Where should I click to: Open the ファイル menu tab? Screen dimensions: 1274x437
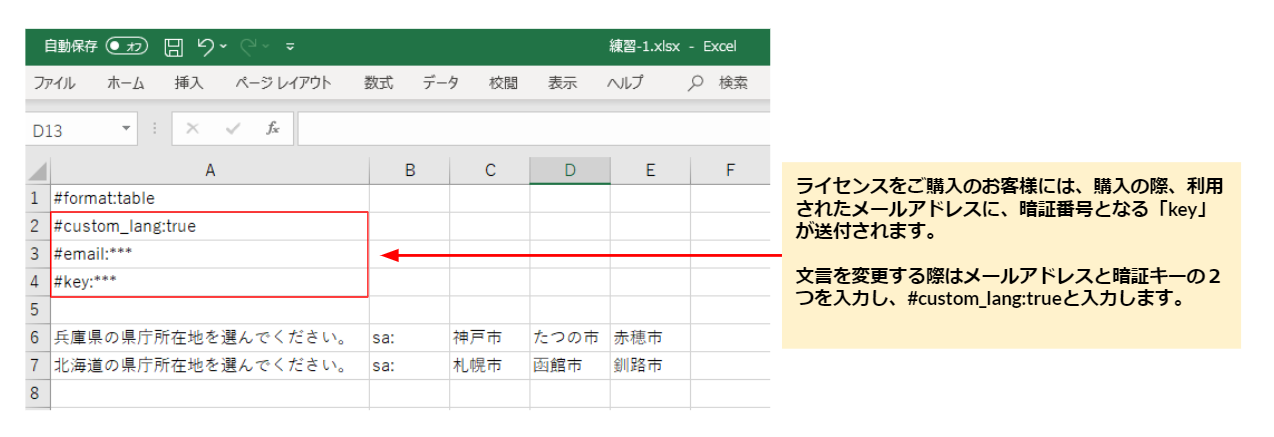click(x=54, y=83)
